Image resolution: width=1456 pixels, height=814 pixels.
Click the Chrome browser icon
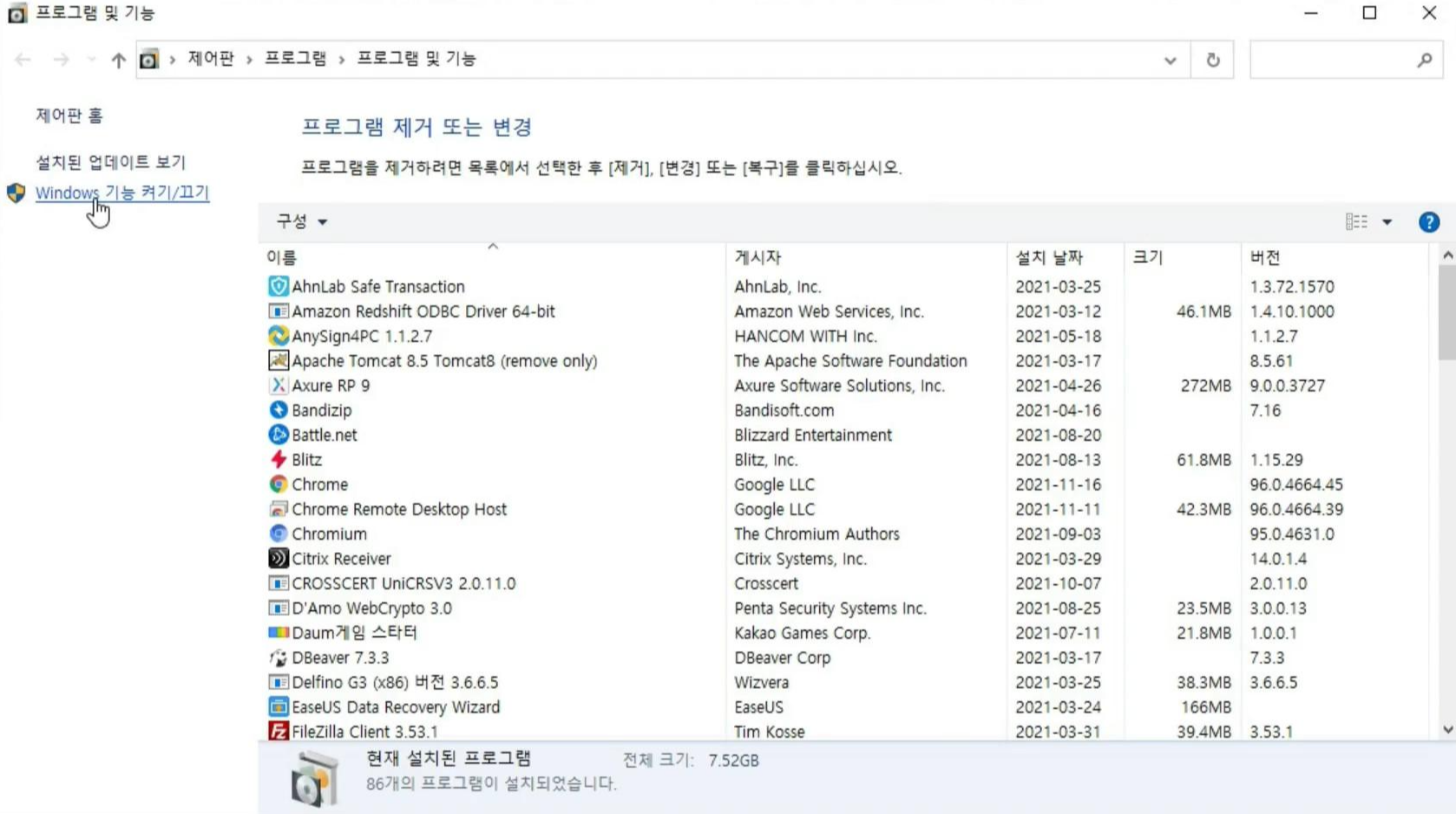coord(278,483)
